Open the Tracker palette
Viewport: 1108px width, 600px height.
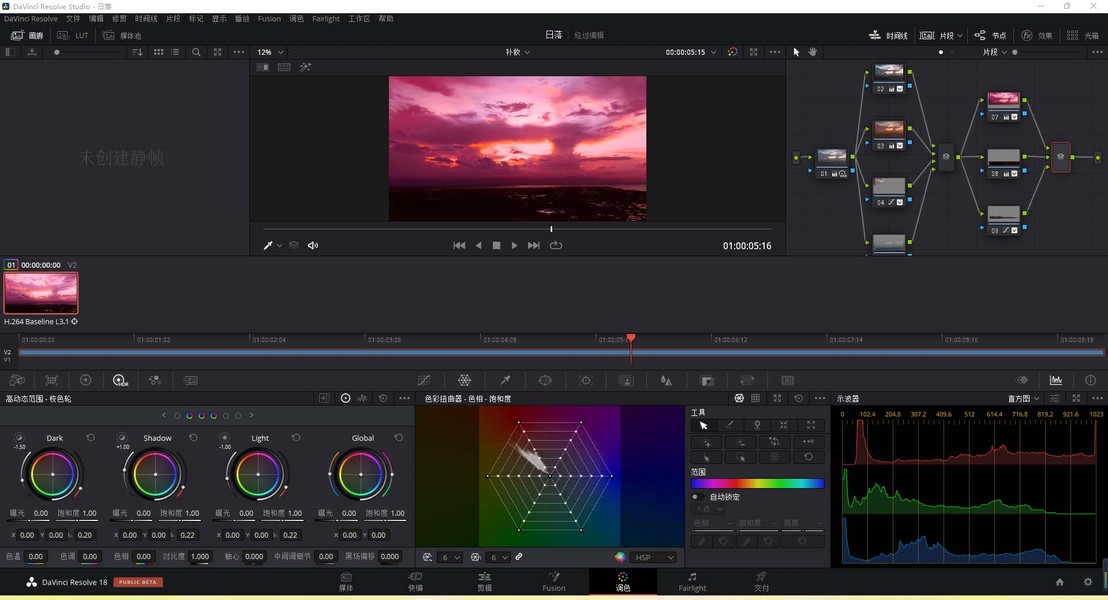tap(586, 380)
